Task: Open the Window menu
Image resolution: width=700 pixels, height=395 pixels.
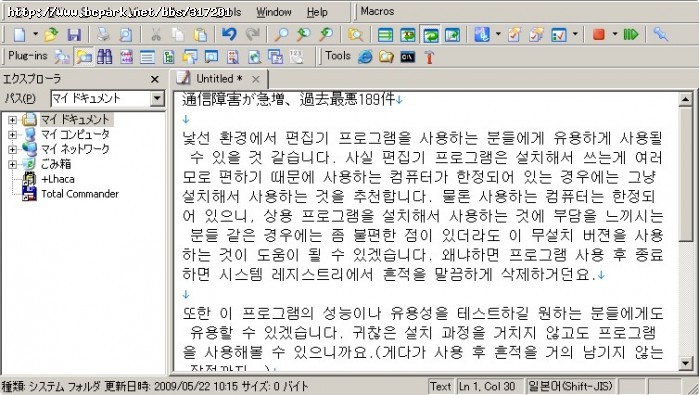Action: (274, 12)
